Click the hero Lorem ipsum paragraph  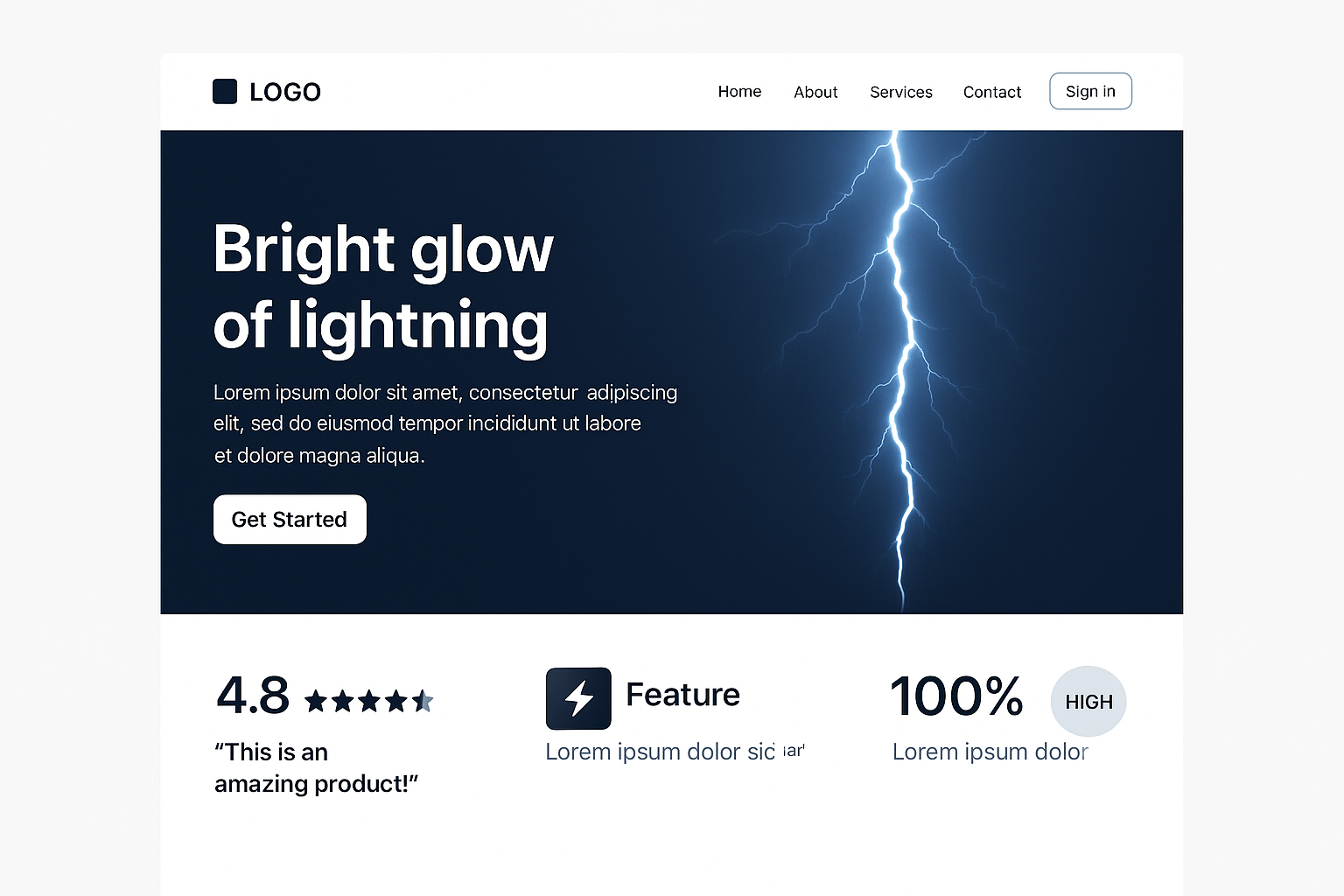(x=444, y=423)
